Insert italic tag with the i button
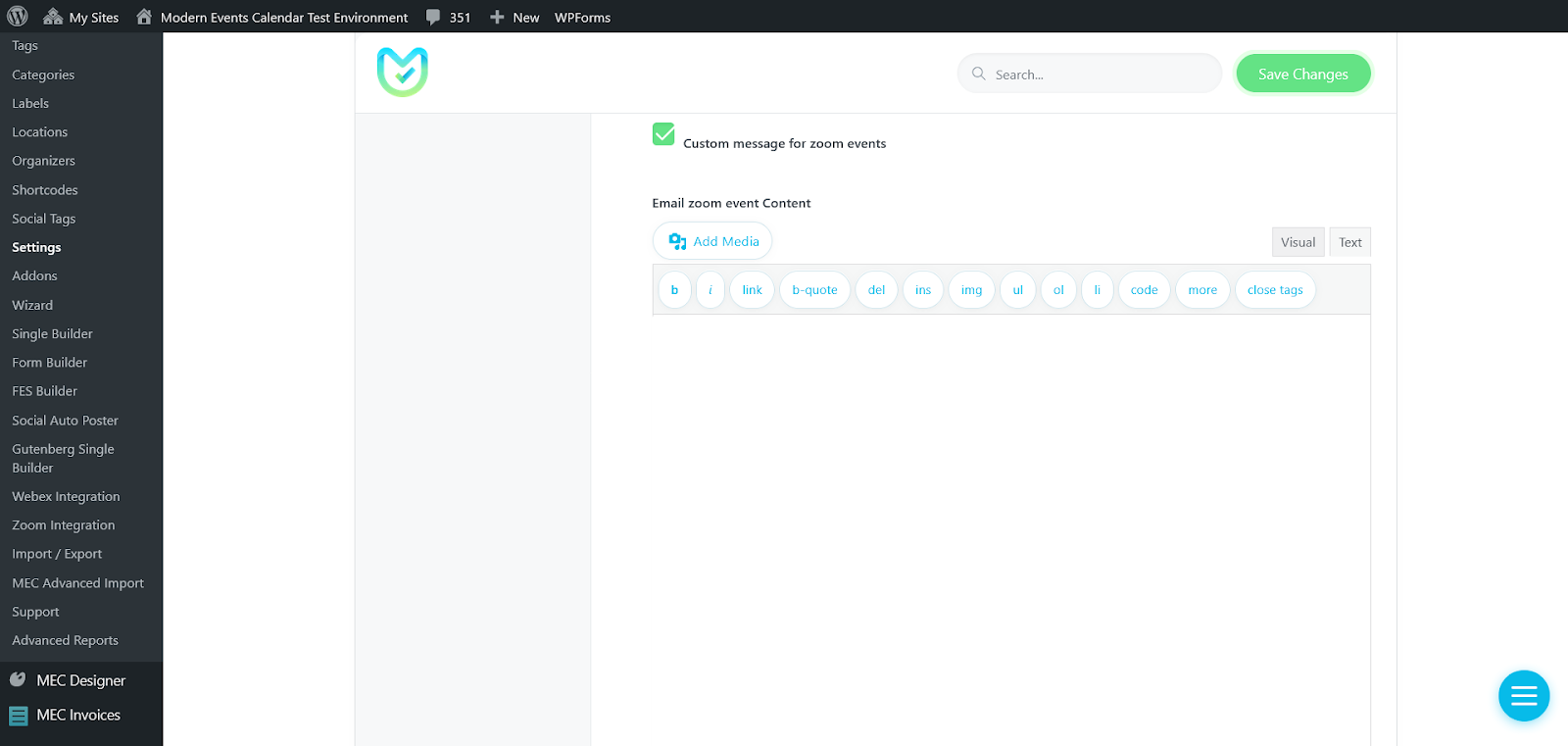1568x746 pixels. [710, 290]
